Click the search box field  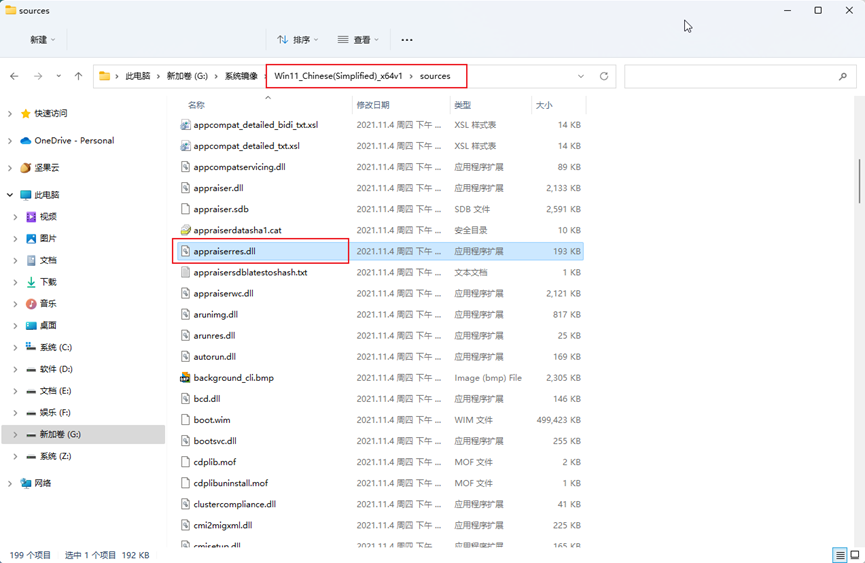[740, 76]
